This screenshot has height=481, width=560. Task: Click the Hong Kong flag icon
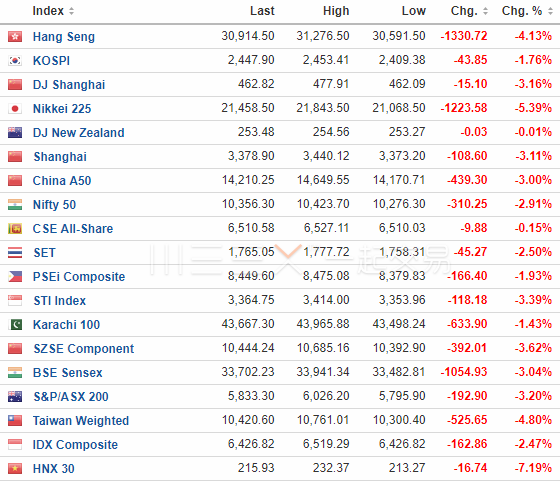[15, 36]
